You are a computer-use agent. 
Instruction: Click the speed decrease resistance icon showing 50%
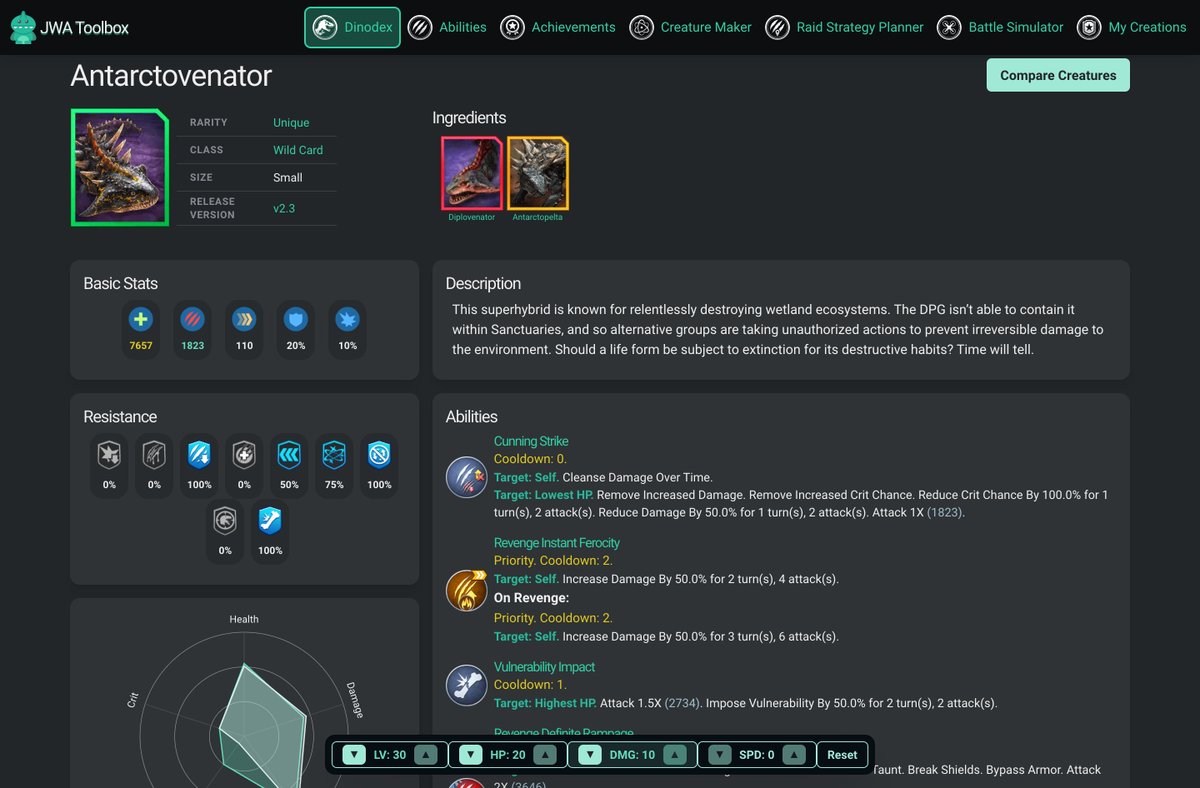[289, 456]
